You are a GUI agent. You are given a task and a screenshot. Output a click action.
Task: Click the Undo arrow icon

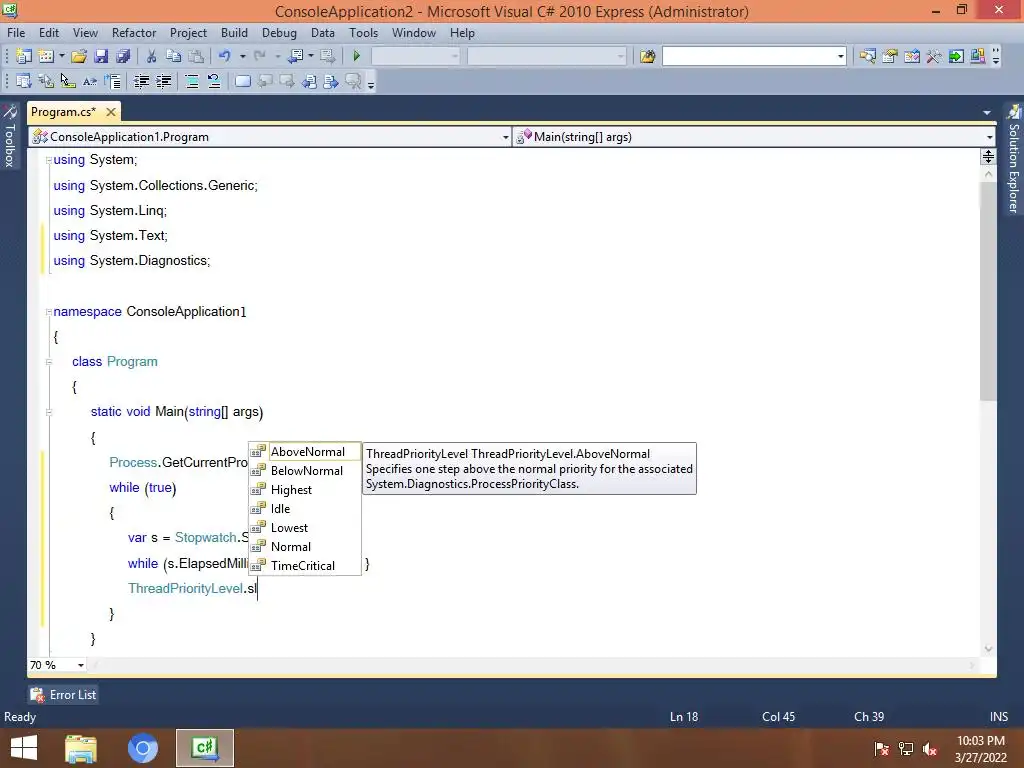tap(225, 56)
